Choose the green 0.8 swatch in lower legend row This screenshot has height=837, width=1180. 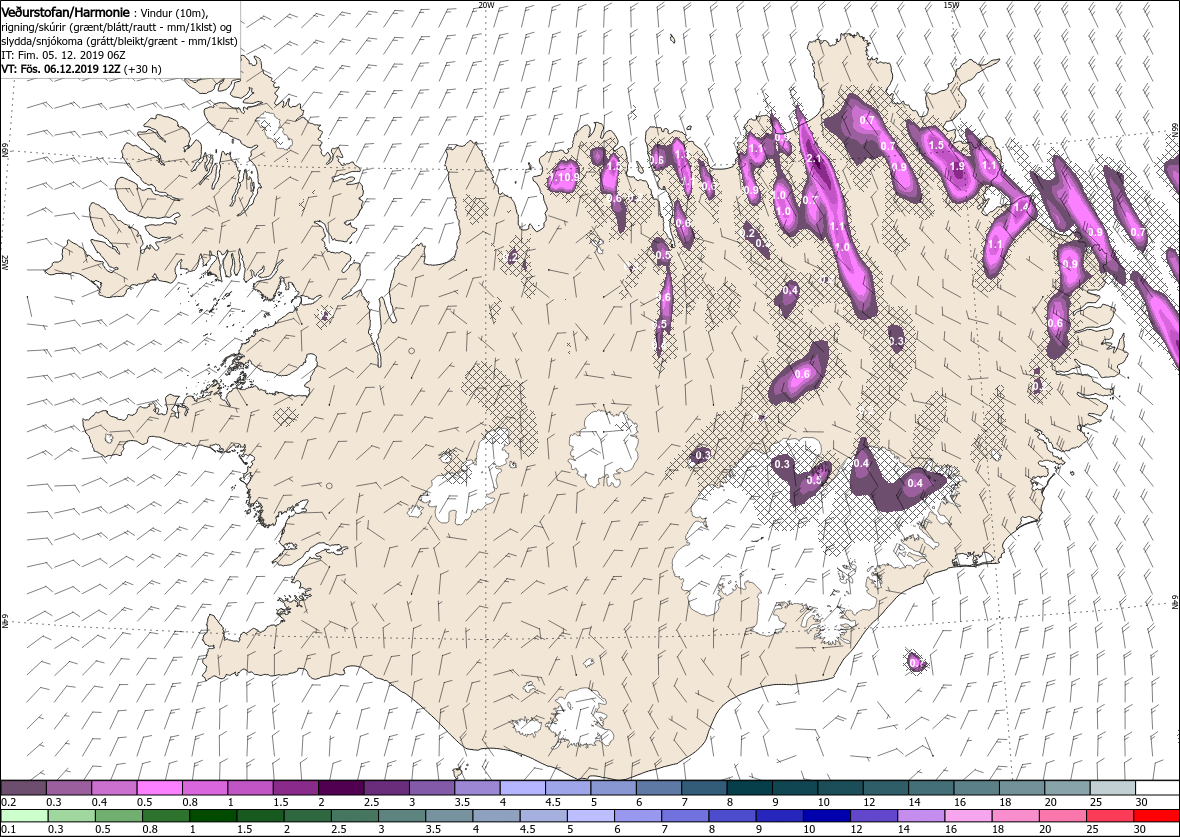pos(165,816)
